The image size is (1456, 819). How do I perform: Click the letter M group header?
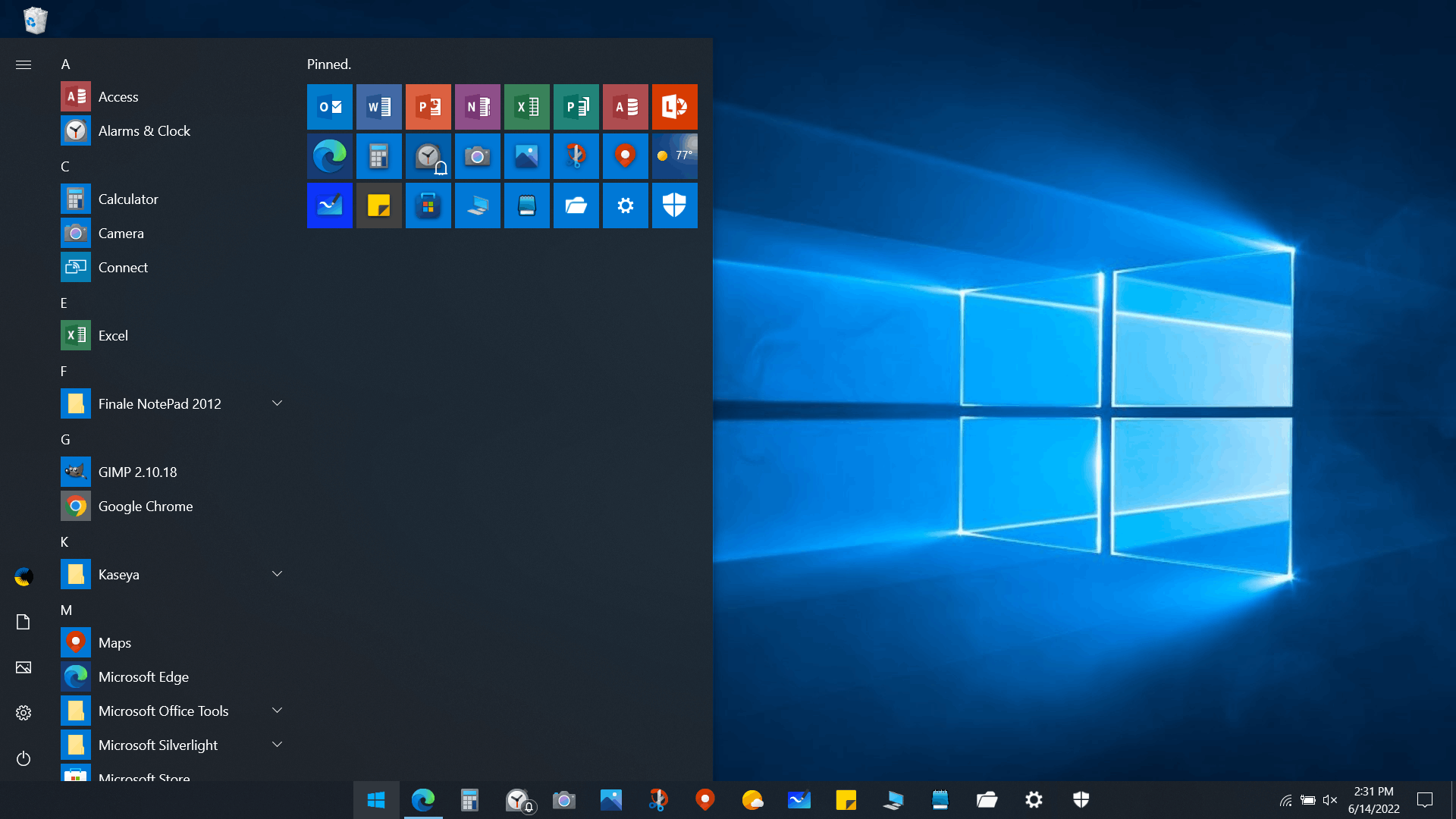[66, 610]
